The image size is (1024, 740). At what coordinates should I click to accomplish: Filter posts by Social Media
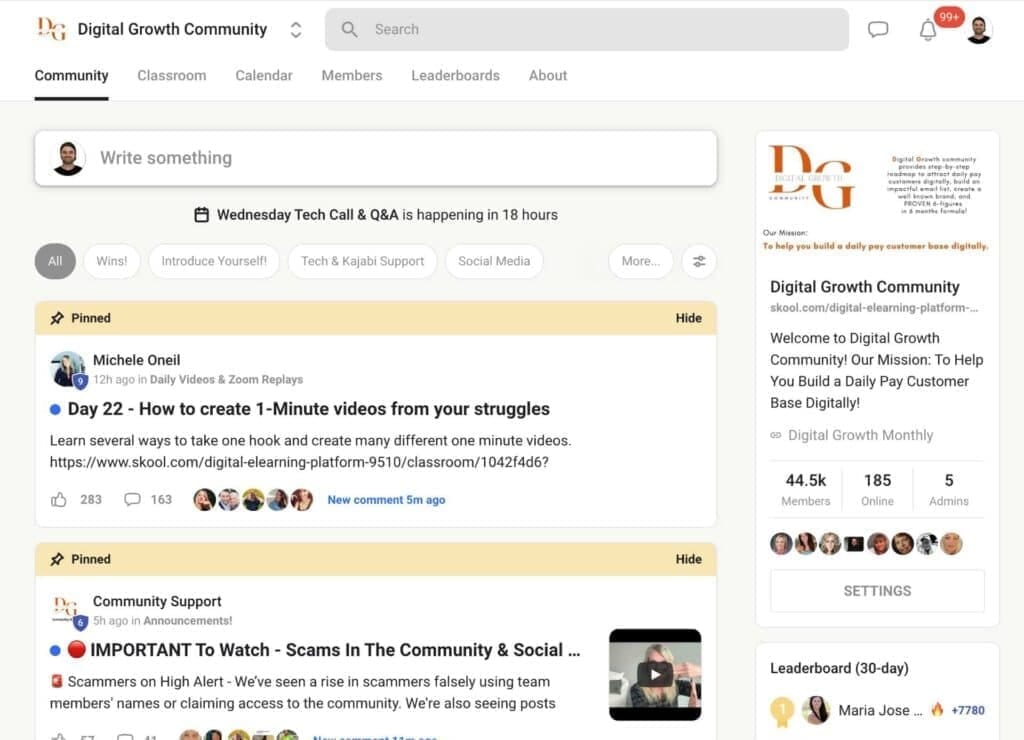click(x=494, y=261)
